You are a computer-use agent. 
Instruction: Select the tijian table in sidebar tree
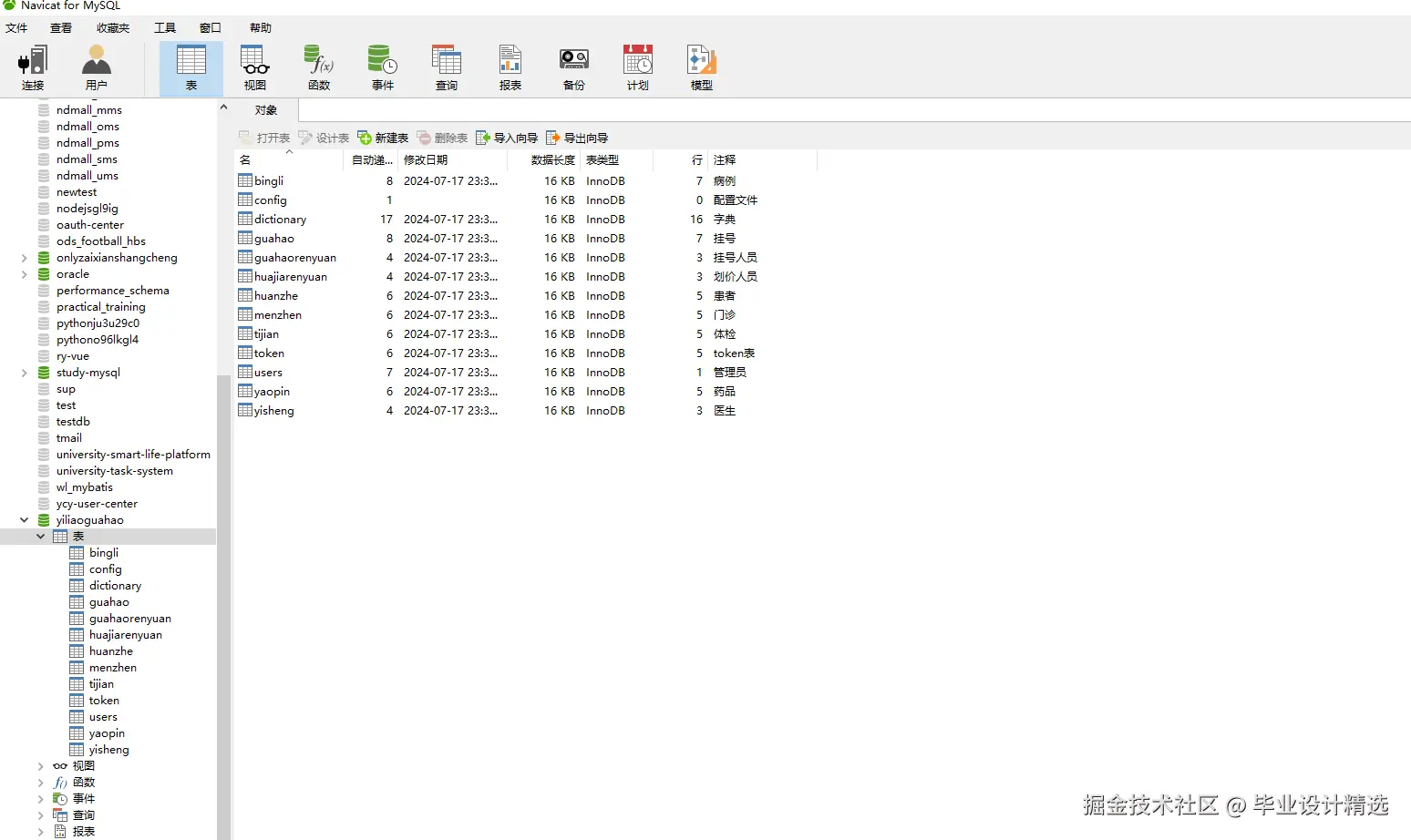click(x=101, y=684)
